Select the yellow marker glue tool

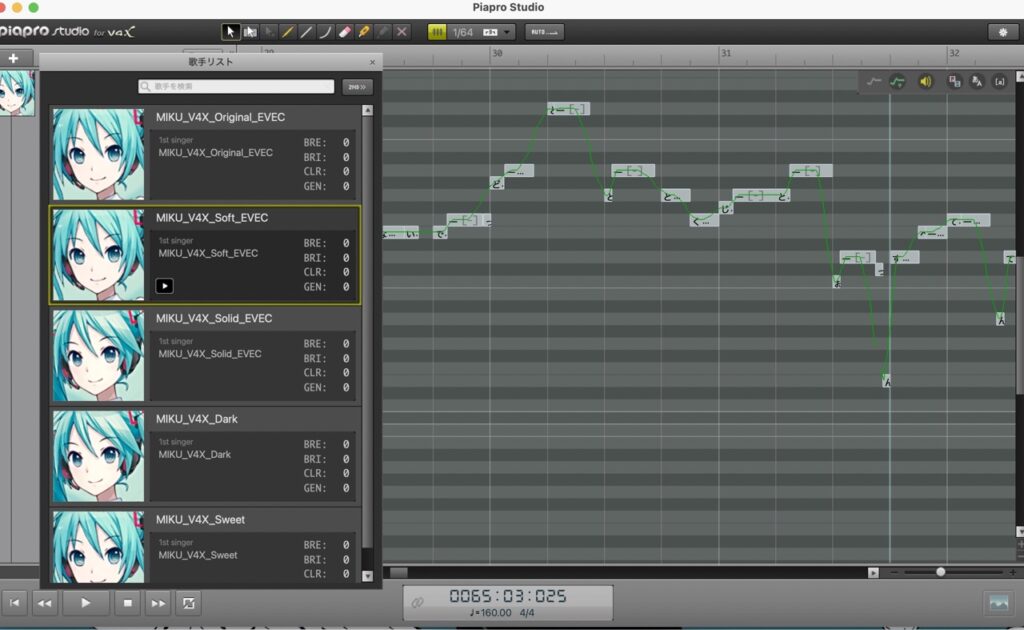(x=364, y=31)
